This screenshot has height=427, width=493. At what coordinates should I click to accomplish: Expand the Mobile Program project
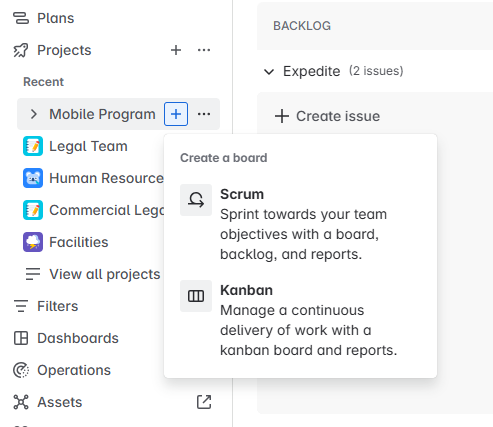click(34, 114)
